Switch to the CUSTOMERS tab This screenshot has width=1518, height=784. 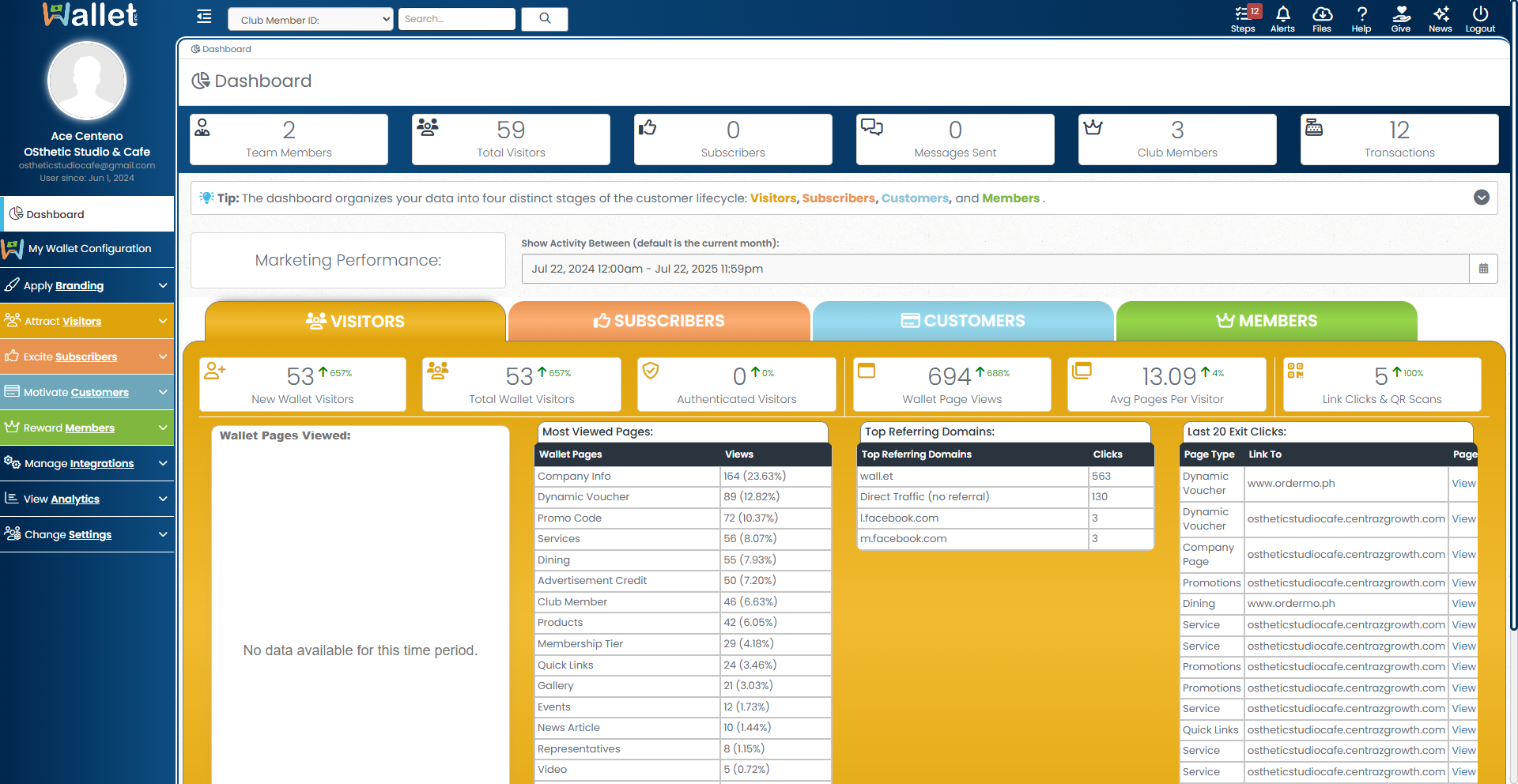tap(963, 321)
